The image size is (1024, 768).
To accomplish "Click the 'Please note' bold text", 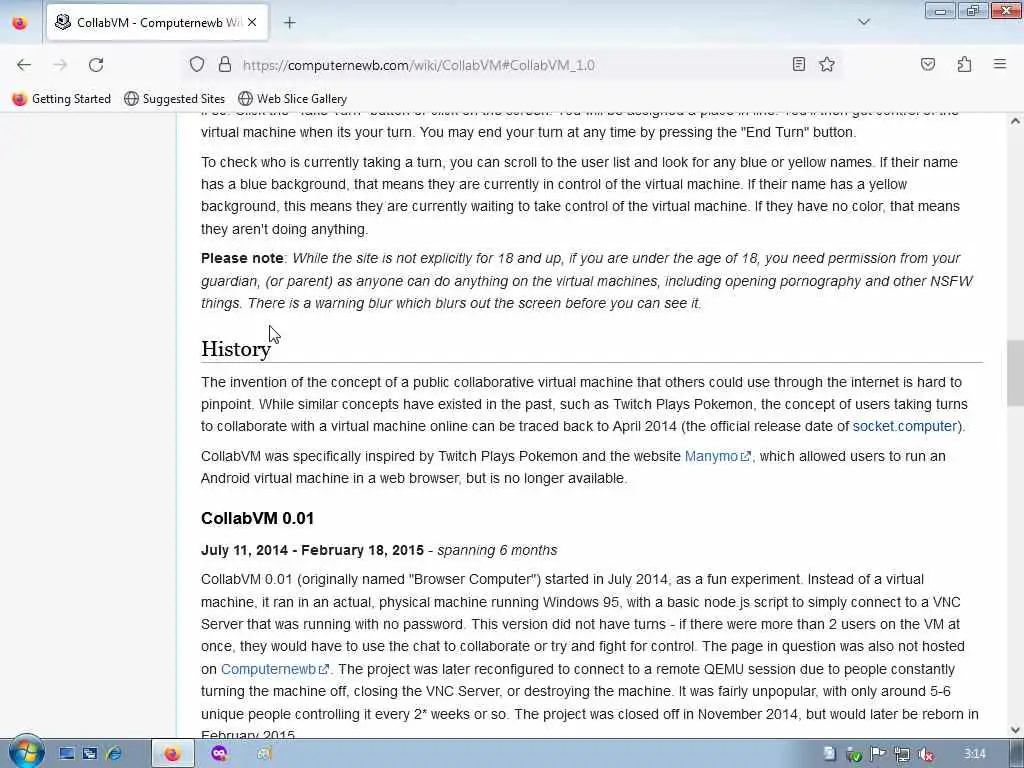I will tap(242, 258).
